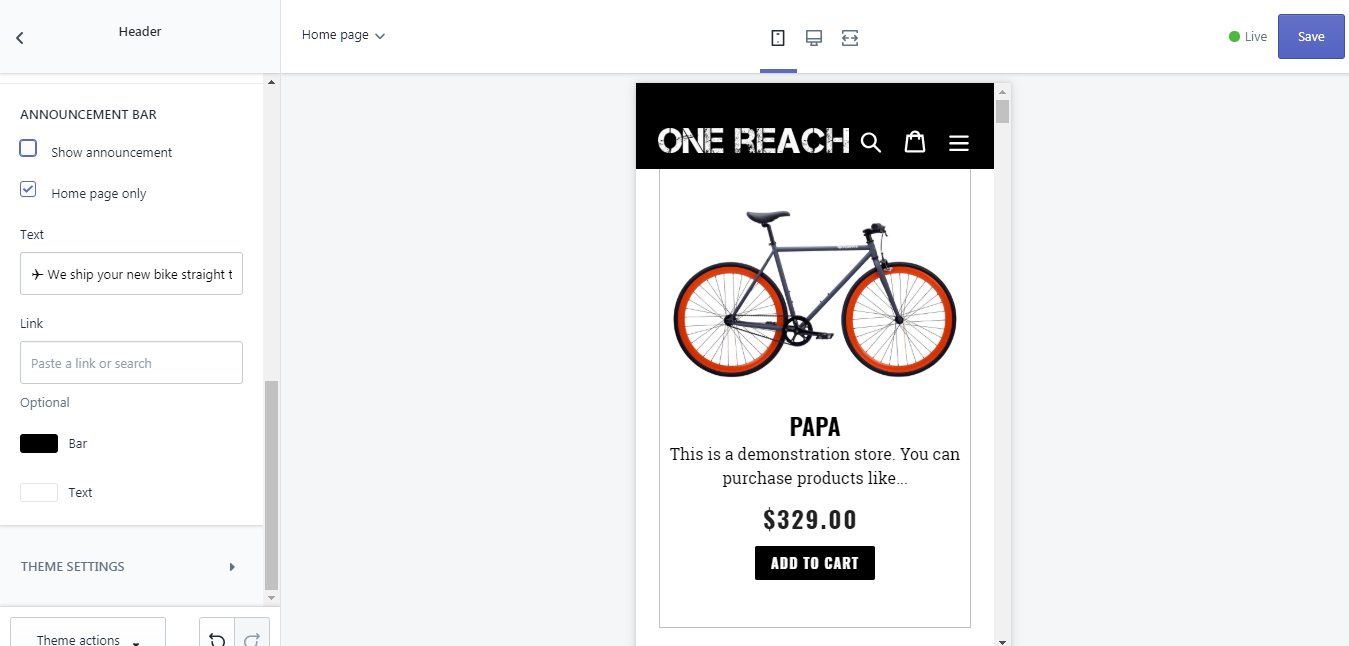The height and width of the screenshot is (646, 1349).
Task: Open the white Text color swatch
Action: (39, 493)
